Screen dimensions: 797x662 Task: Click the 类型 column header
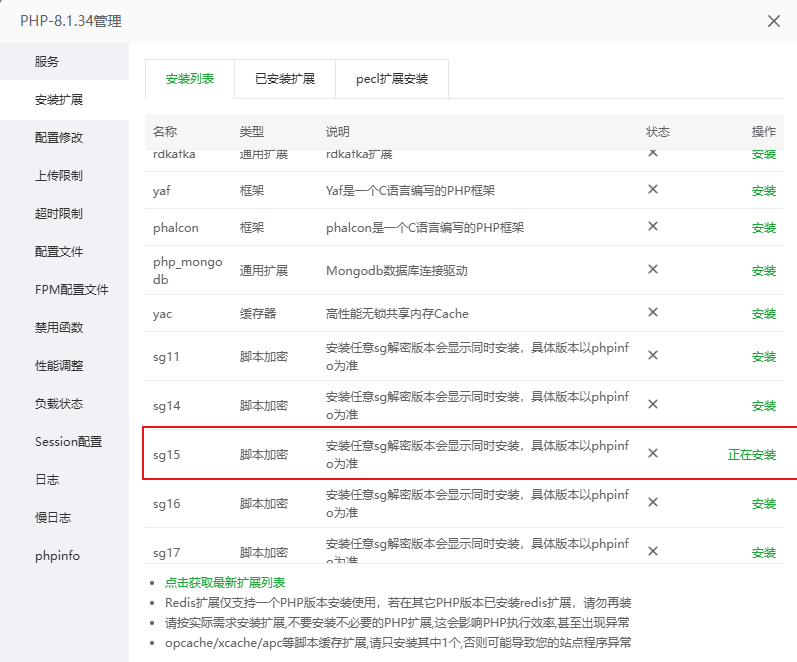coord(252,132)
